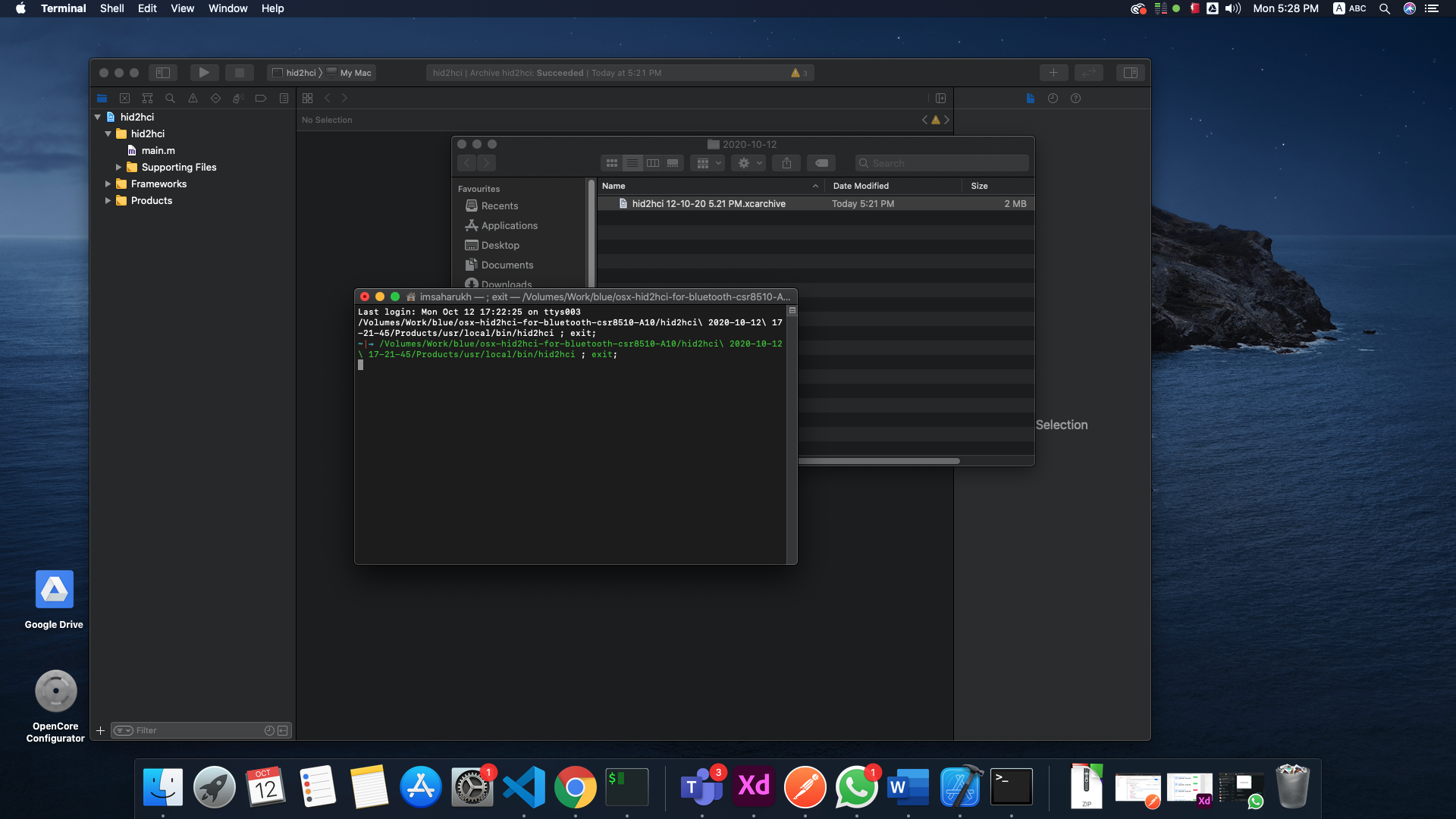The width and height of the screenshot is (1456, 819).
Task: Switch Finder to column view
Action: coord(653,162)
